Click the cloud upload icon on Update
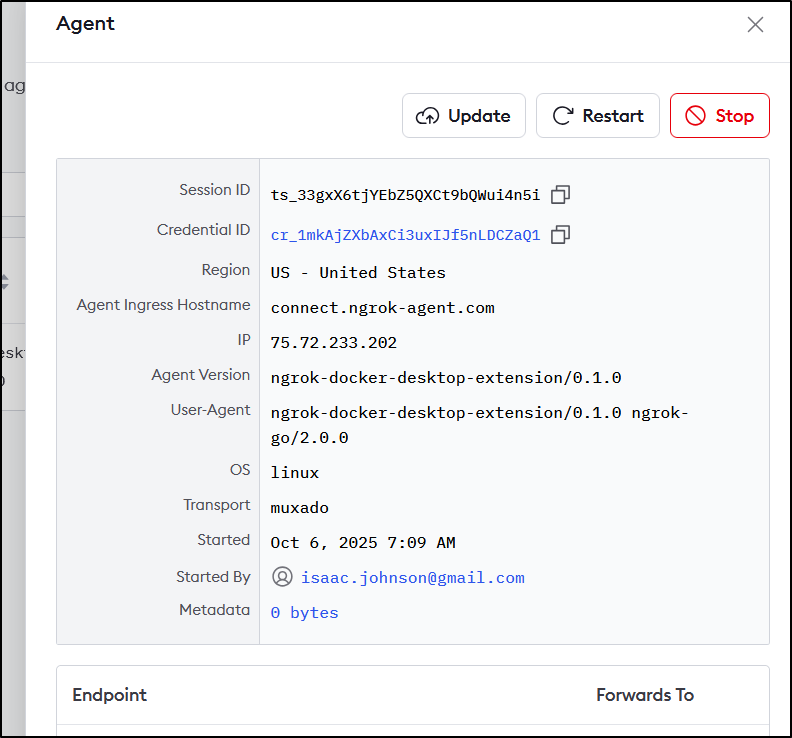This screenshot has height=738, width=792. 427,116
